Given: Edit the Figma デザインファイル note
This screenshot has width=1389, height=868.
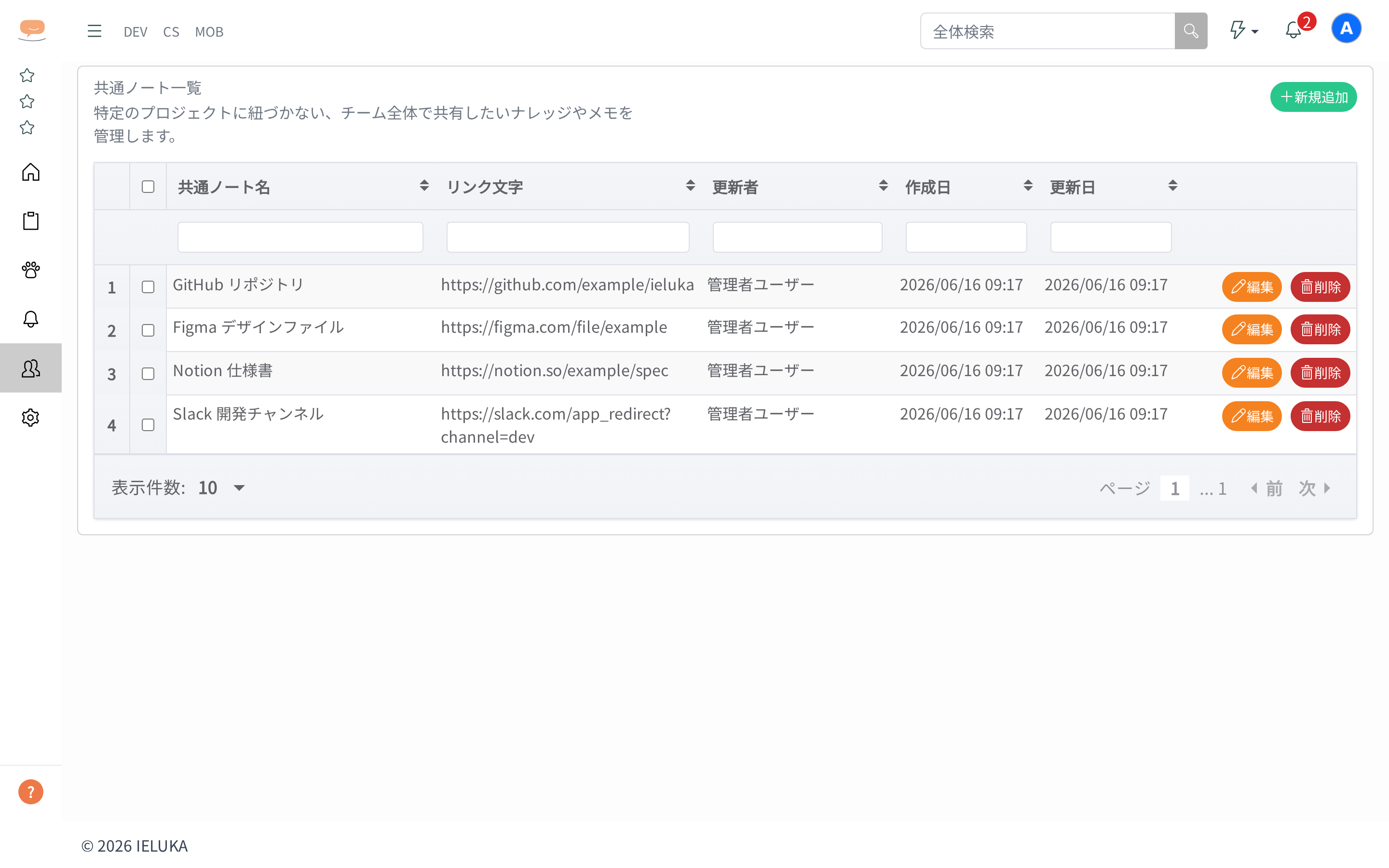Looking at the screenshot, I should click(1252, 329).
